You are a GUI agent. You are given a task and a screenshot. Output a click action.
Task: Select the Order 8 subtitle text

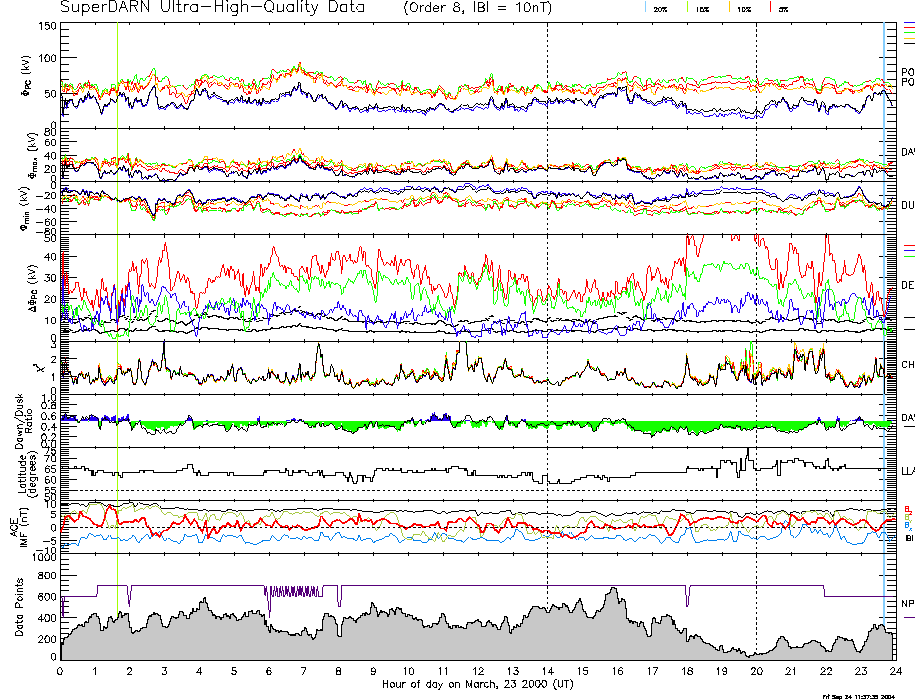[x=486, y=8]
